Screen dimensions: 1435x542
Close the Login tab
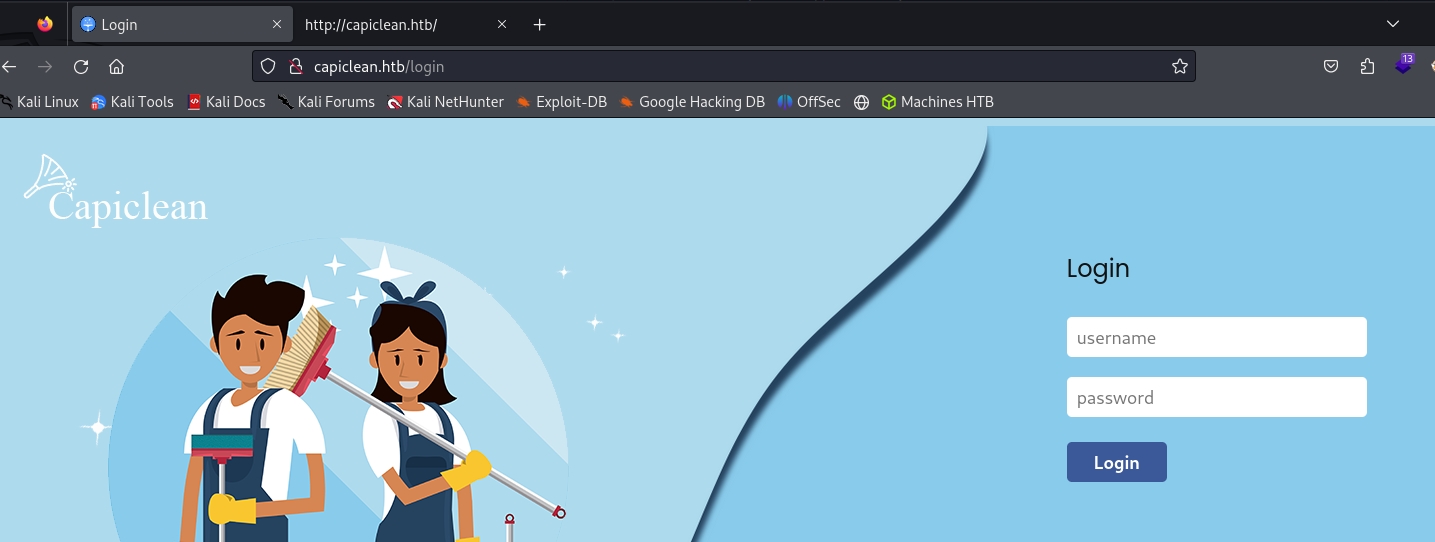277,24
